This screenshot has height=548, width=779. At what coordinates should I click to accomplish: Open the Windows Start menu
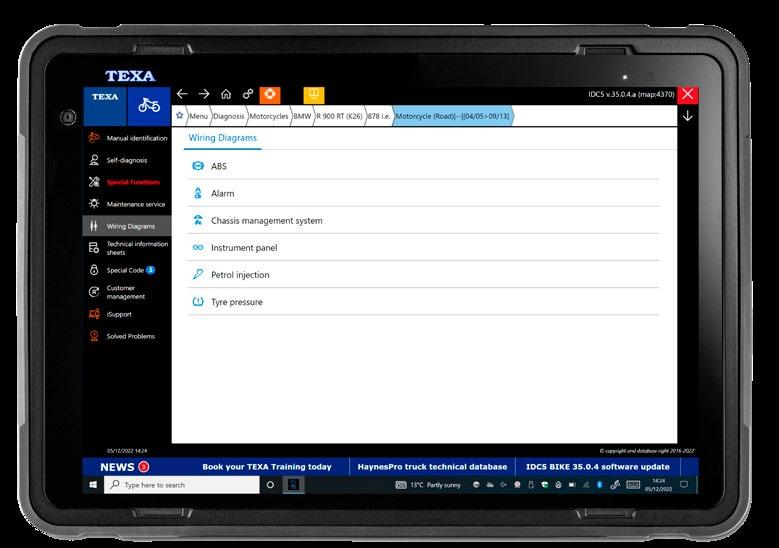point(93,484)
